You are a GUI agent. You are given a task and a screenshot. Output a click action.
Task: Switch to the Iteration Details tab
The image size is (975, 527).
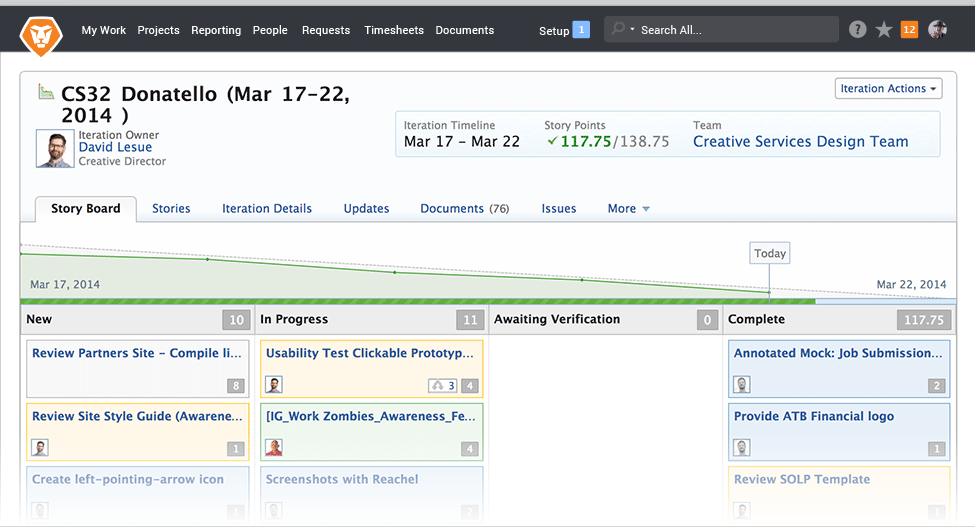point(267,209)
